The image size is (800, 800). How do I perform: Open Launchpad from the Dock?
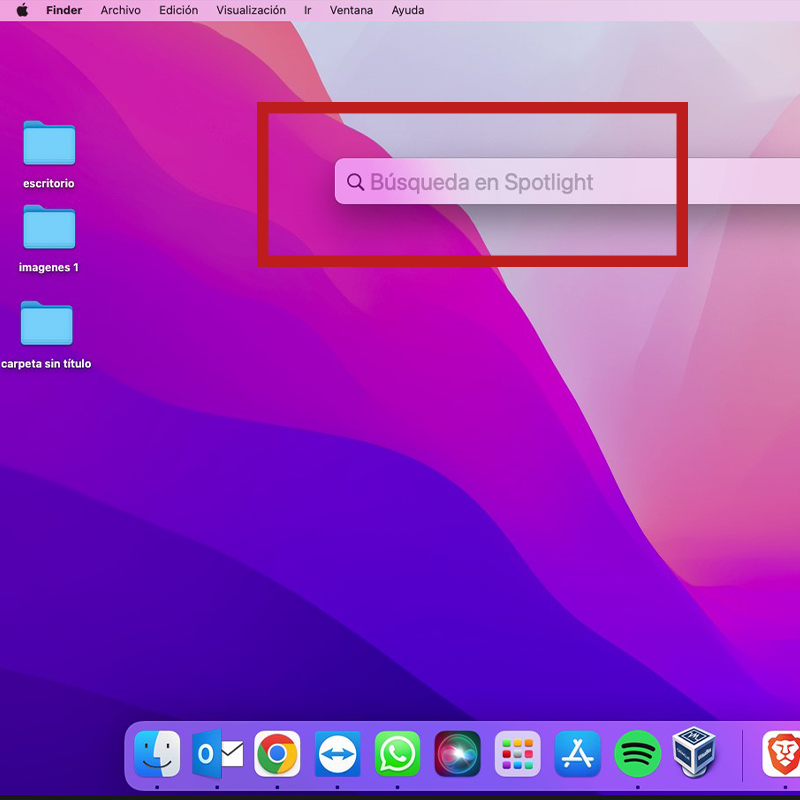click(x=517, y=754)
